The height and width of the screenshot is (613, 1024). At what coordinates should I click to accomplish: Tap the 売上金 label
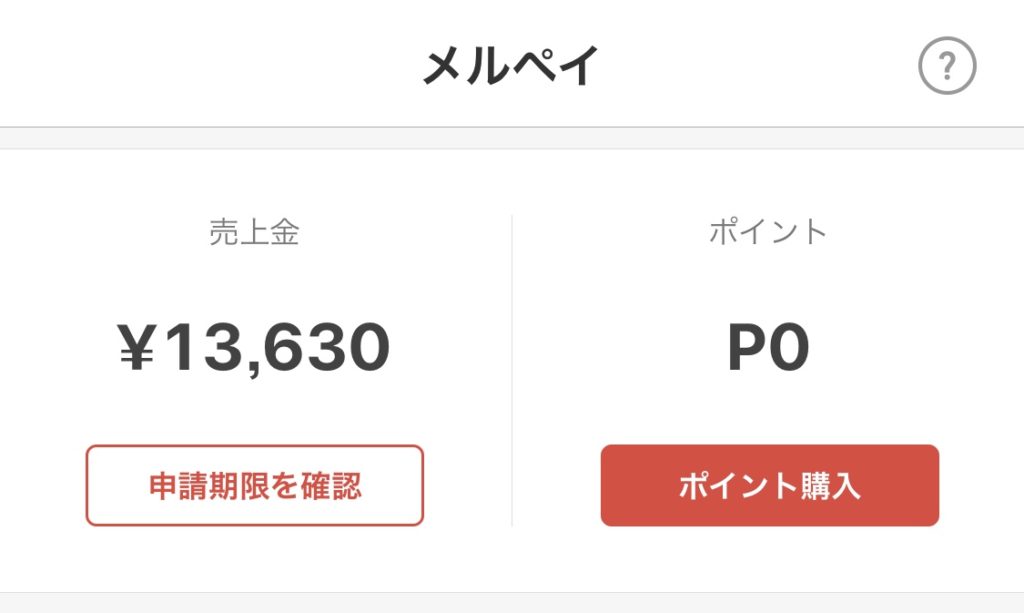(x=254, y=232)
